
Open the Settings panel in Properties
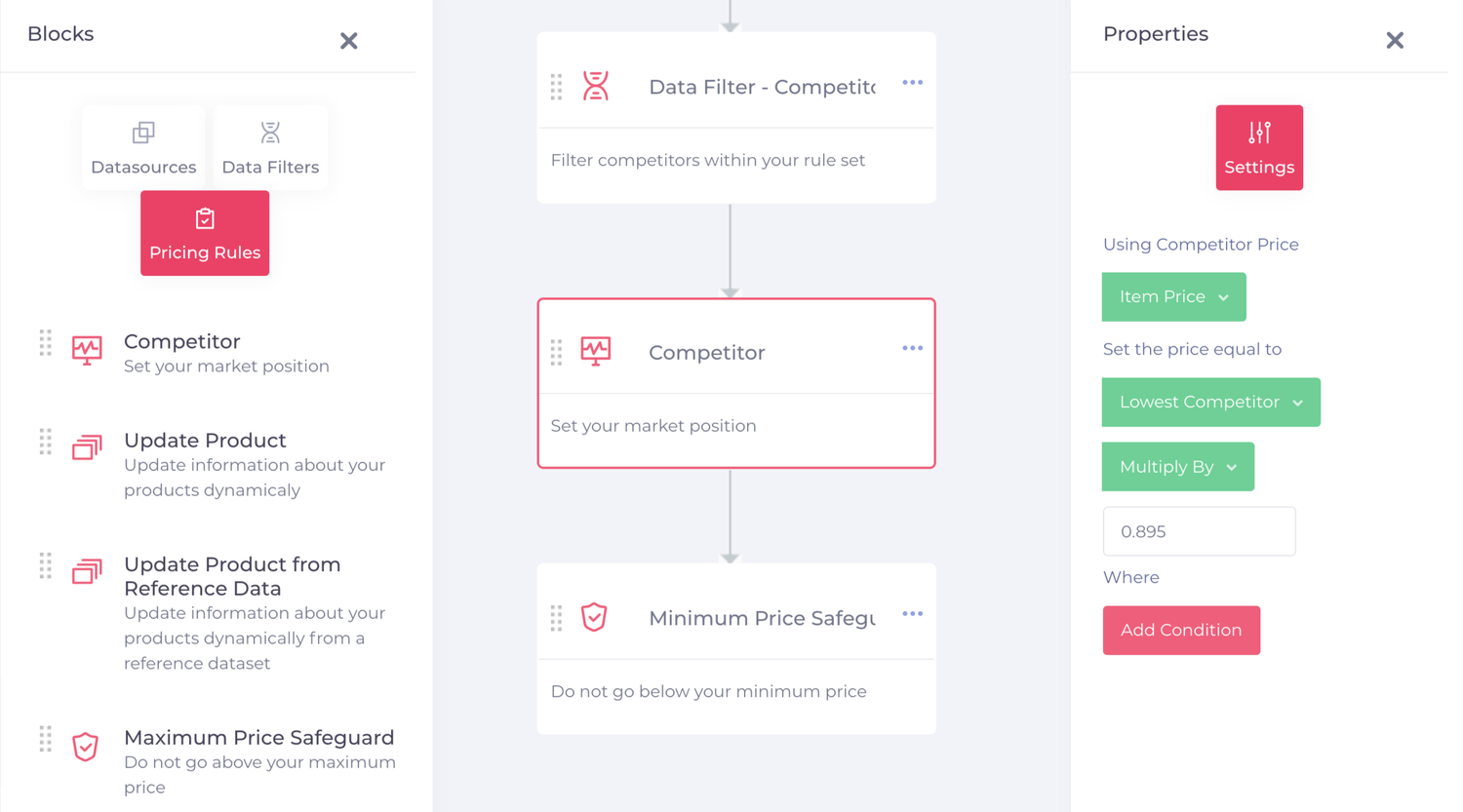pos(1259,147)
